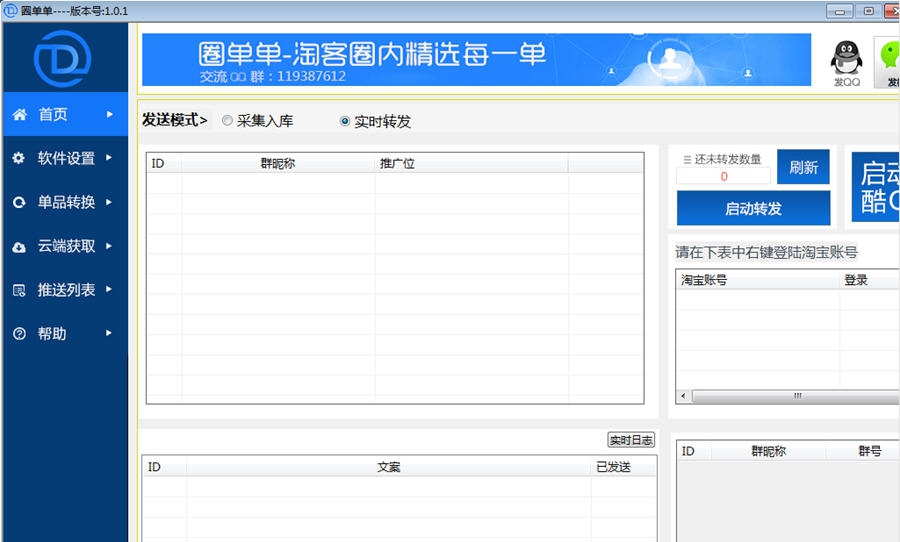Expand the 软件设置 submenu arrow
This screenshot has width=900, height=542.
pos(109,157)
